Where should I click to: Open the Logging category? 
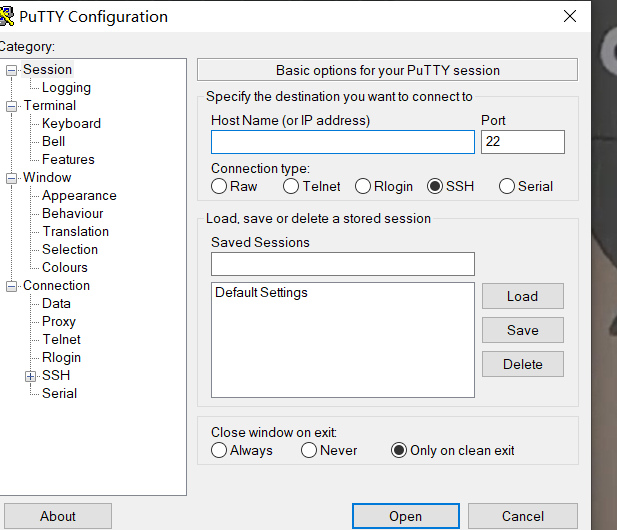(66, 87)
